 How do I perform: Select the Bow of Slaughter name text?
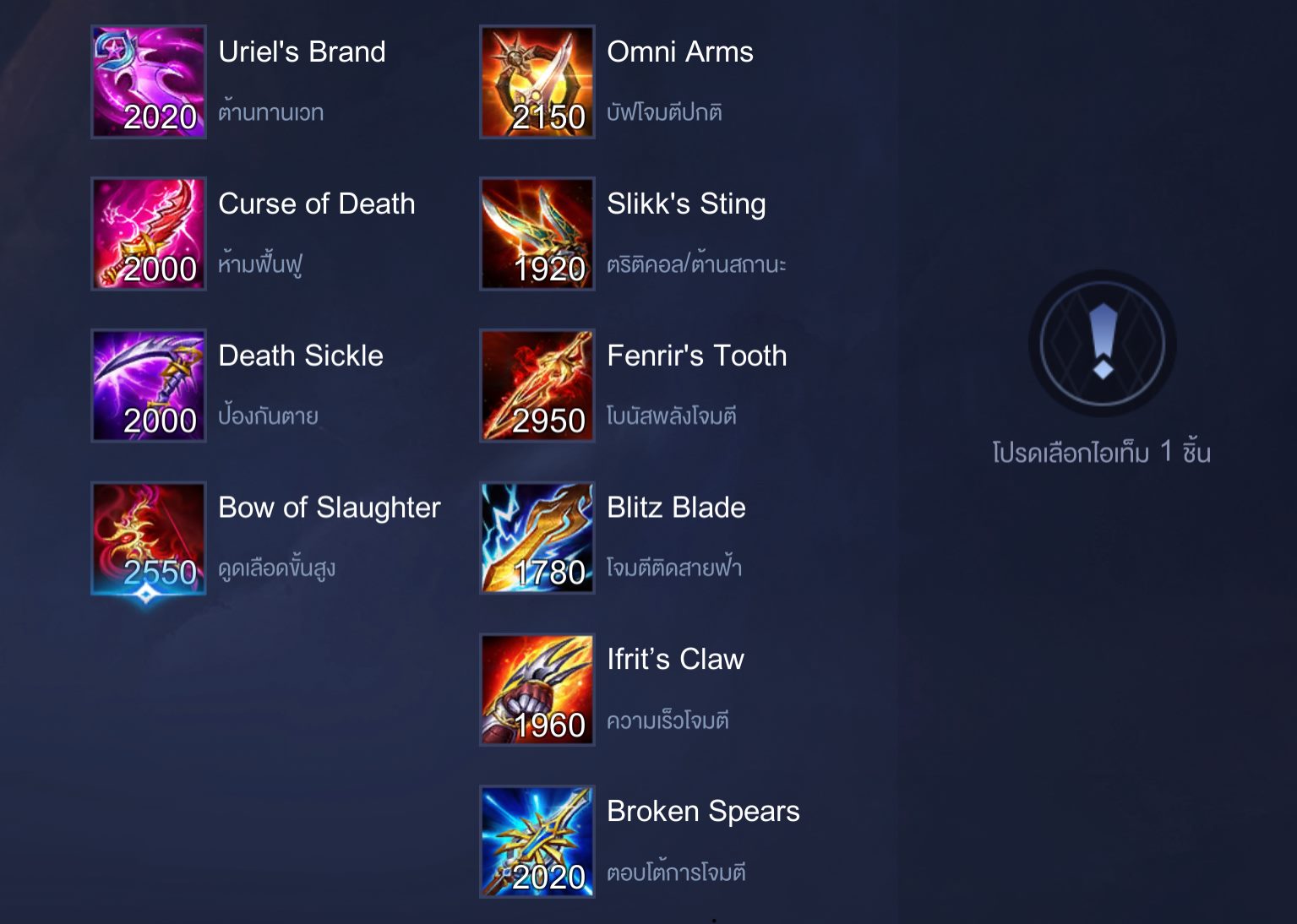point(330,508)
